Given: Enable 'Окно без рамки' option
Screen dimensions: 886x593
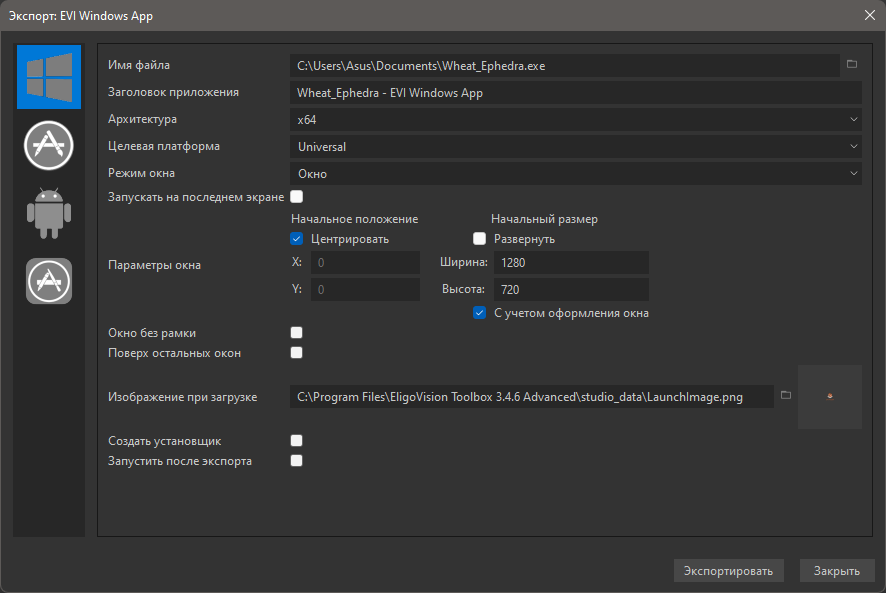Looking at the screenshot, I should [296, 333].
